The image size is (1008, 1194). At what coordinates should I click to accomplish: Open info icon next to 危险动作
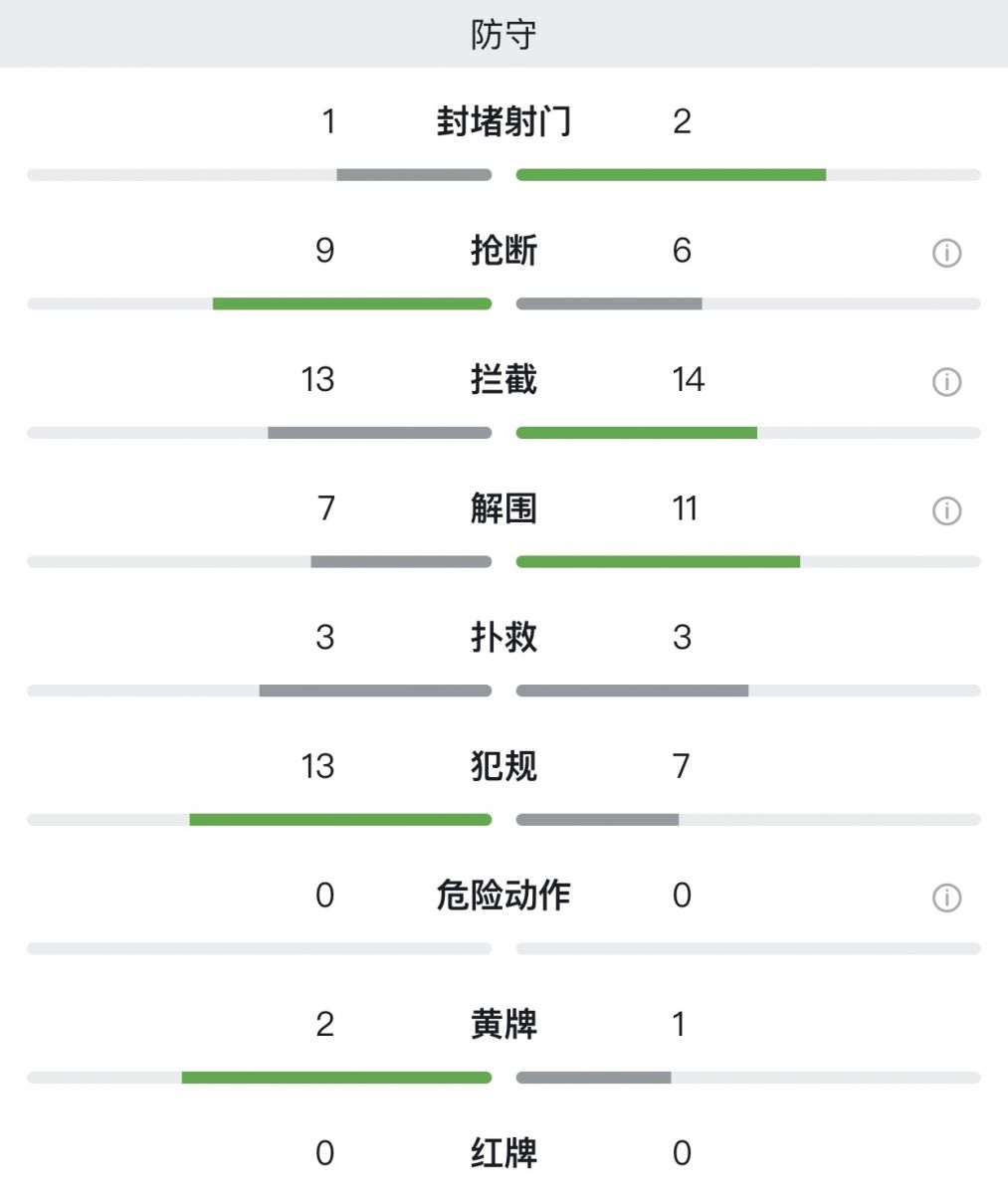pyautogui.click(x=946, y=897)
